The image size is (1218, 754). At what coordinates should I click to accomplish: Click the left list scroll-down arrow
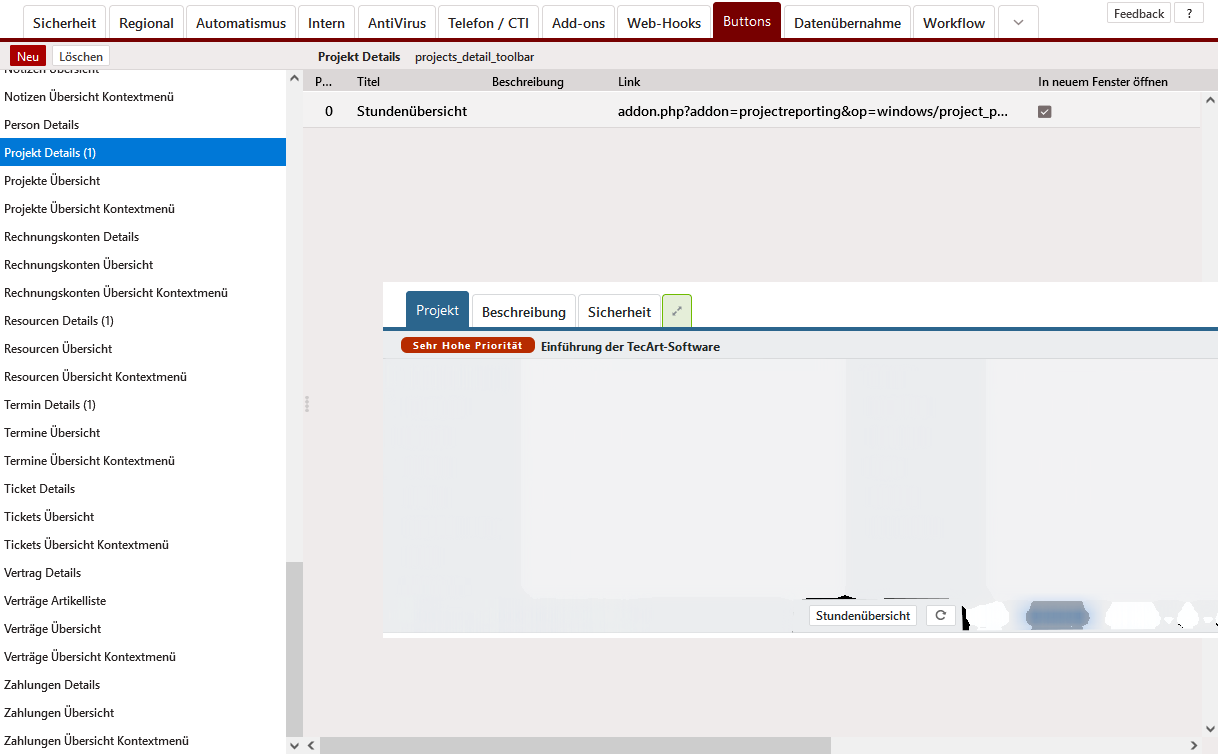[294, 745]
